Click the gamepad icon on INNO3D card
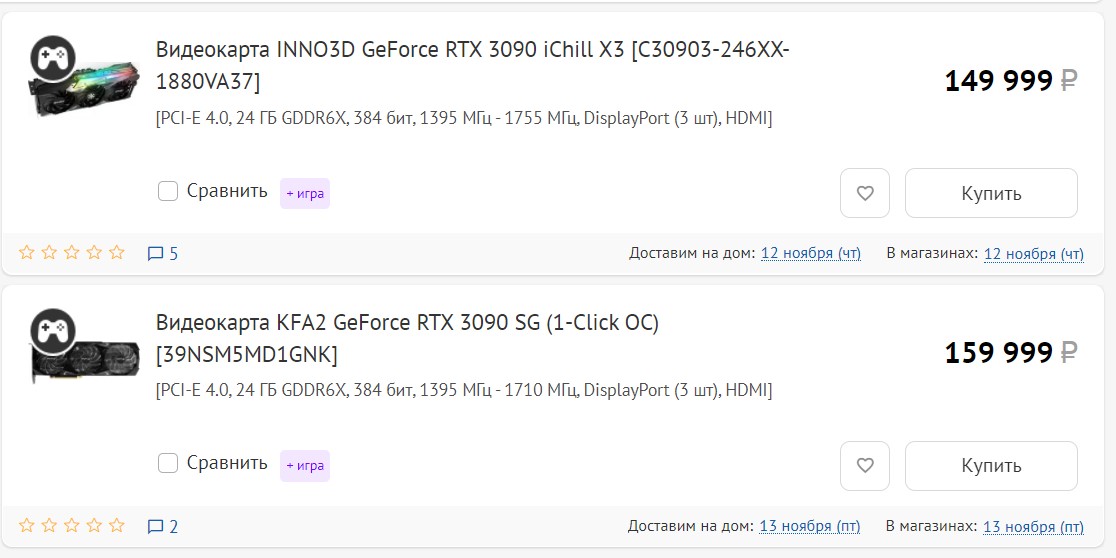 (x=48, y=56)
